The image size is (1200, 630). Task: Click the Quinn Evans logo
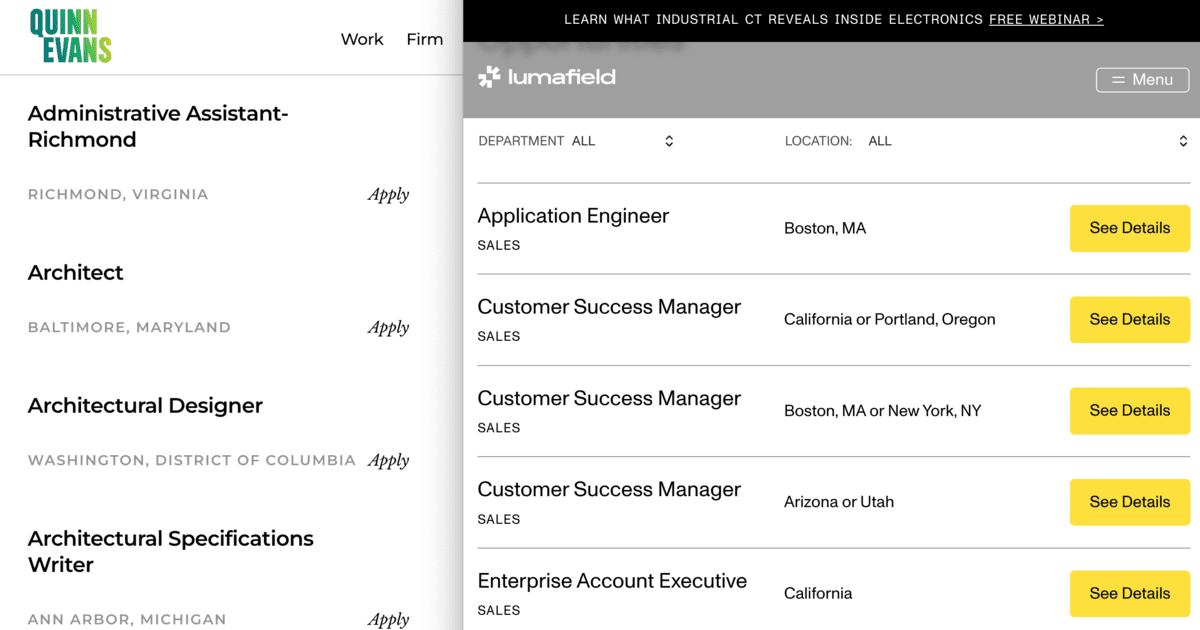coord(70,36)
